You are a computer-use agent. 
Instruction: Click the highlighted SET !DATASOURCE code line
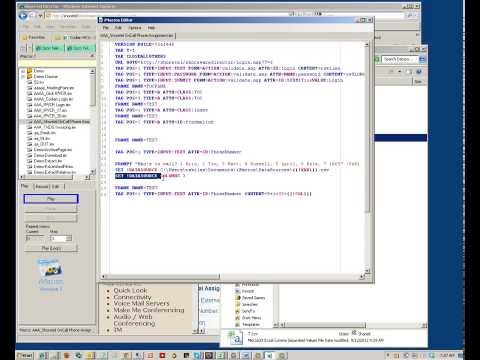pos(150,176)
